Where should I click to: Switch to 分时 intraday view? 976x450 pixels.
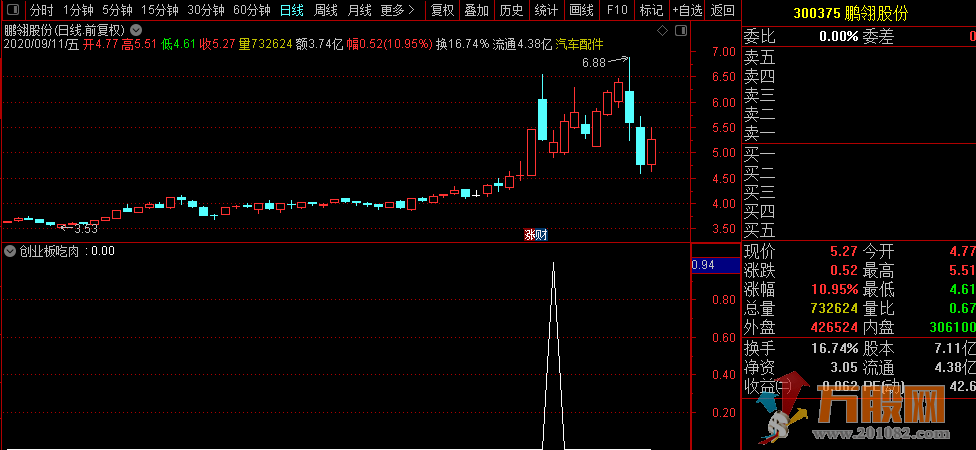point(41,10)
